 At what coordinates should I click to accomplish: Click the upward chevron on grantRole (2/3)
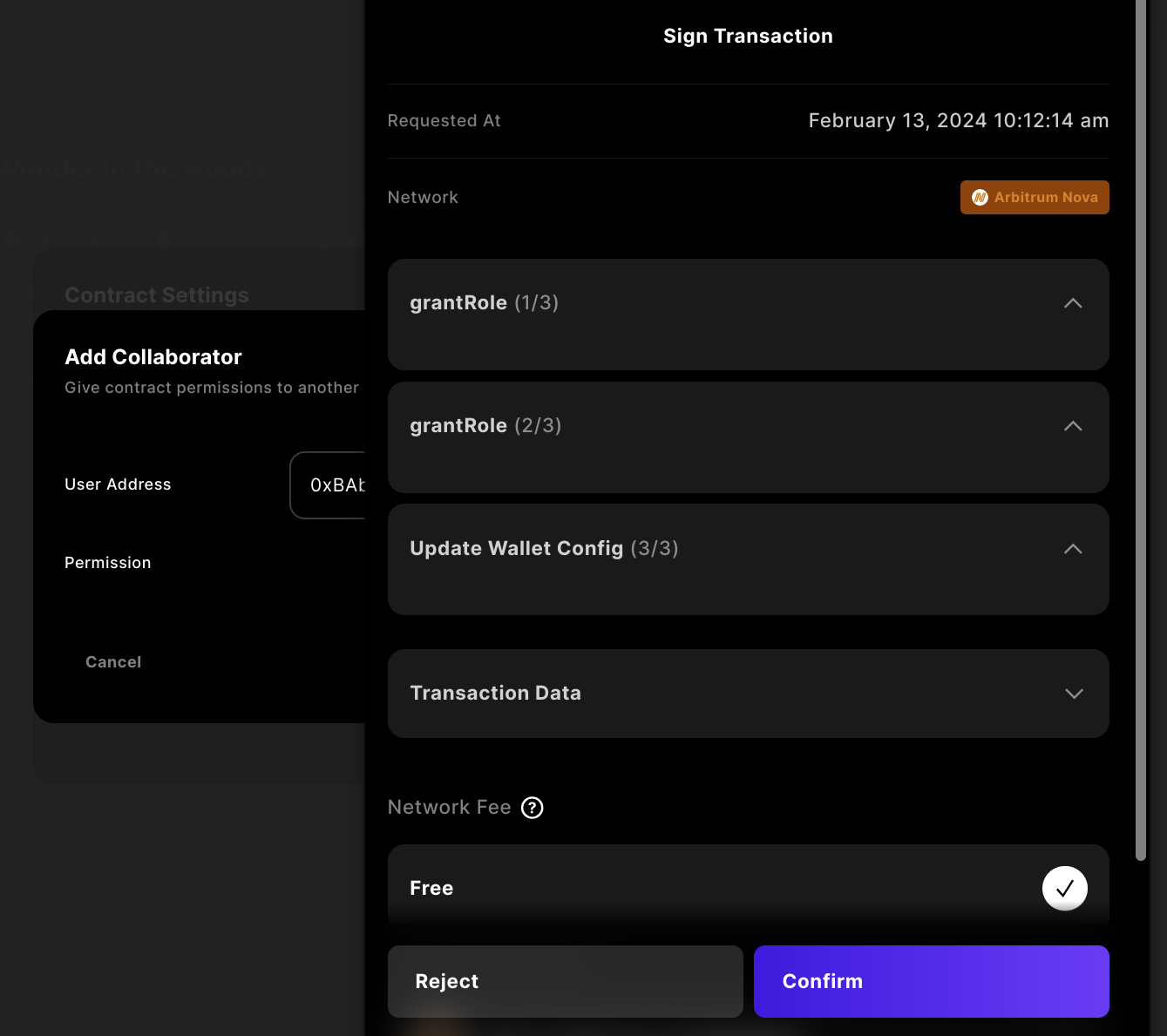point(1073,426)
